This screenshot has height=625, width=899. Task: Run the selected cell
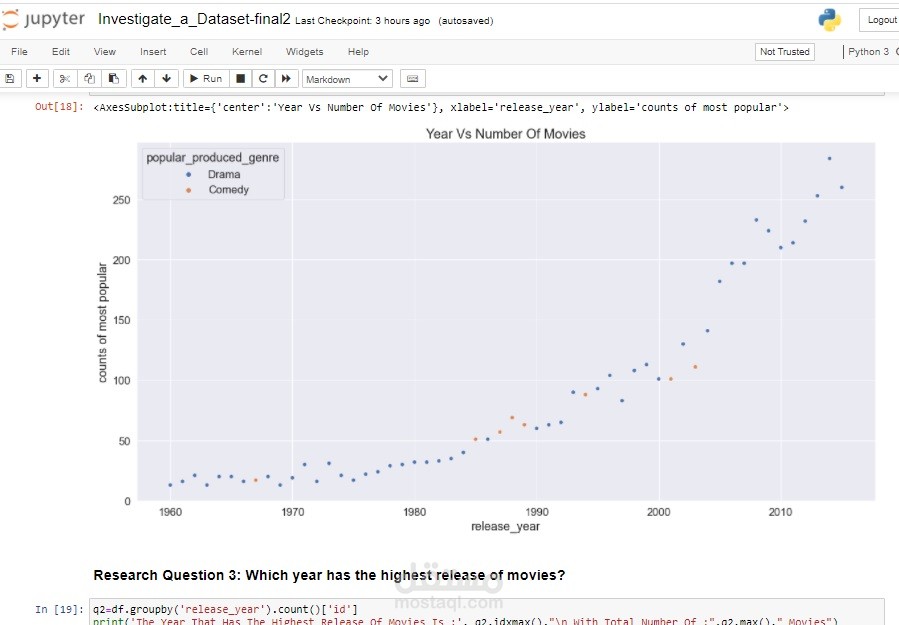coord(205,78)
